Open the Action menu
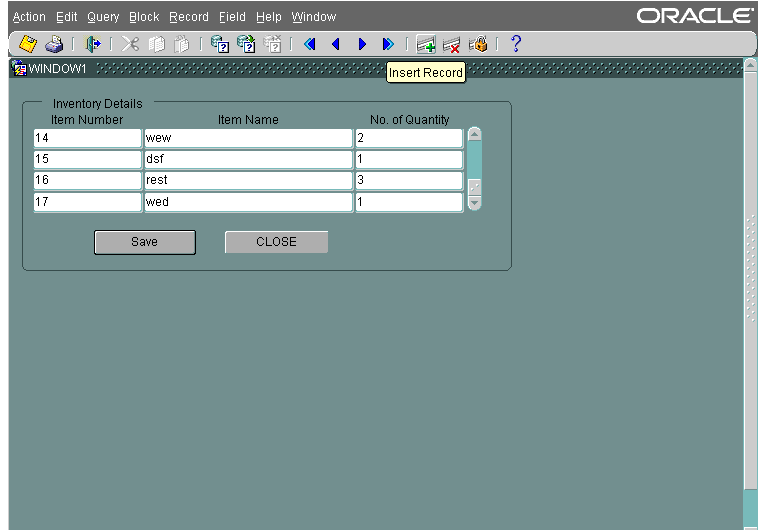The image size is (759, 530). pyautogui.click(x=29, y=17)
